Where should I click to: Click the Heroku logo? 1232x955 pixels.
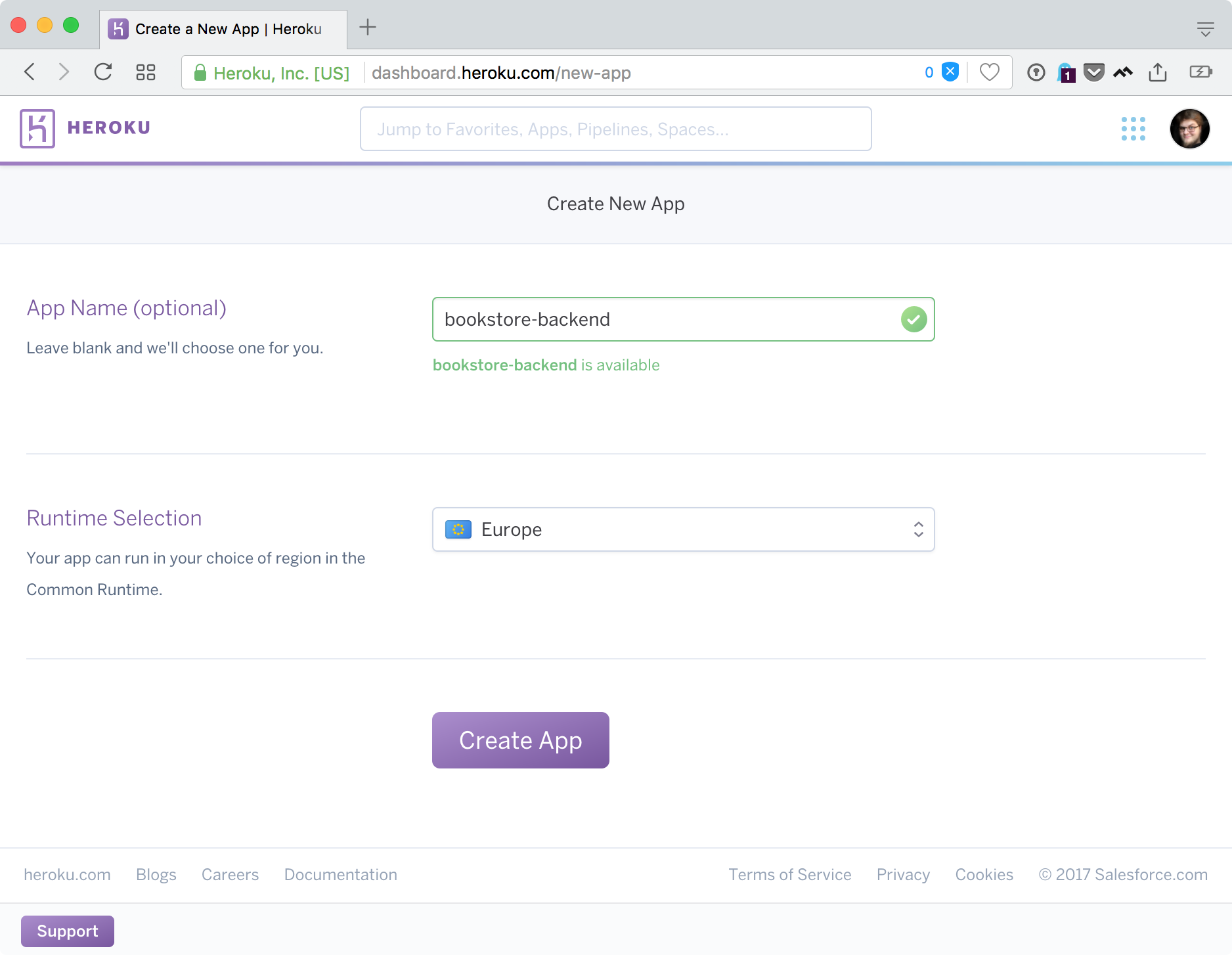[x=85, y=128]
